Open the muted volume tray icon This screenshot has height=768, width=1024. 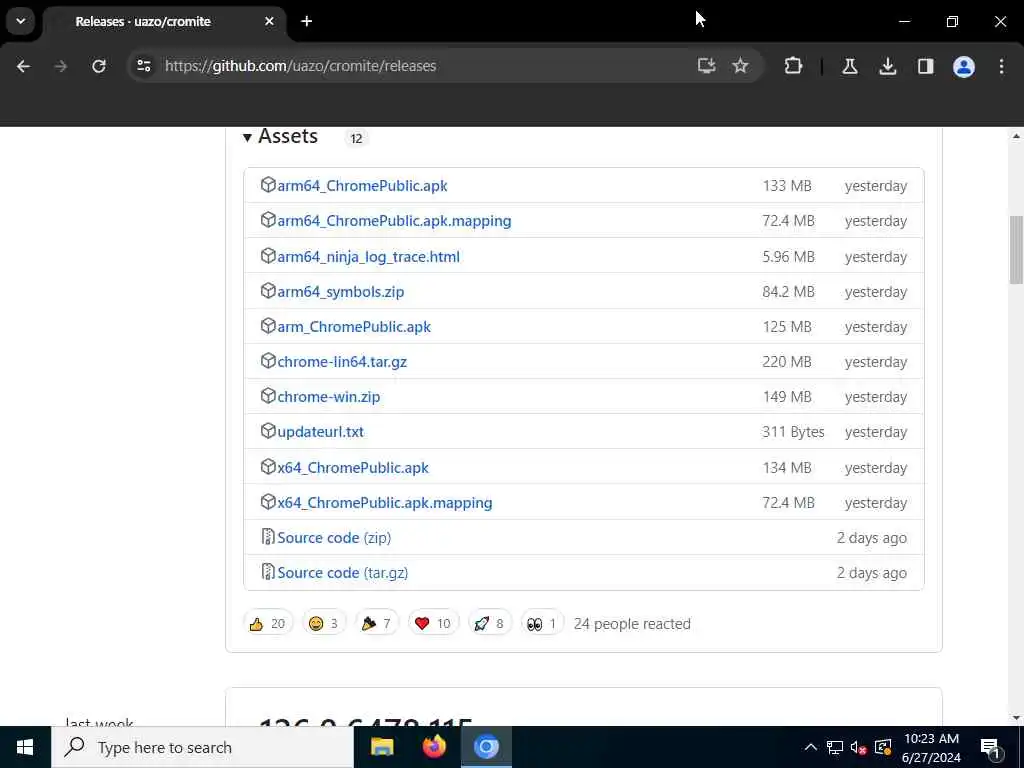click(x=859, y=748)
